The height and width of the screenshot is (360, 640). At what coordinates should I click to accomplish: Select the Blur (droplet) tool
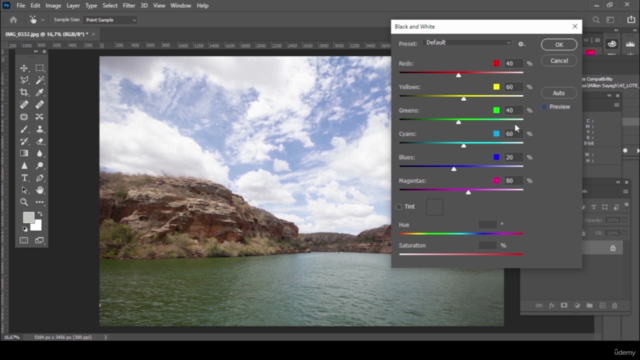(x=40, y=153)
